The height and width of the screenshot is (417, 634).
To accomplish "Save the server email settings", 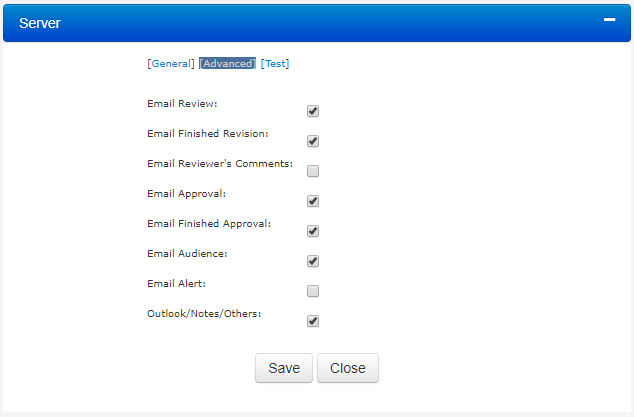I will click(284, 368).
